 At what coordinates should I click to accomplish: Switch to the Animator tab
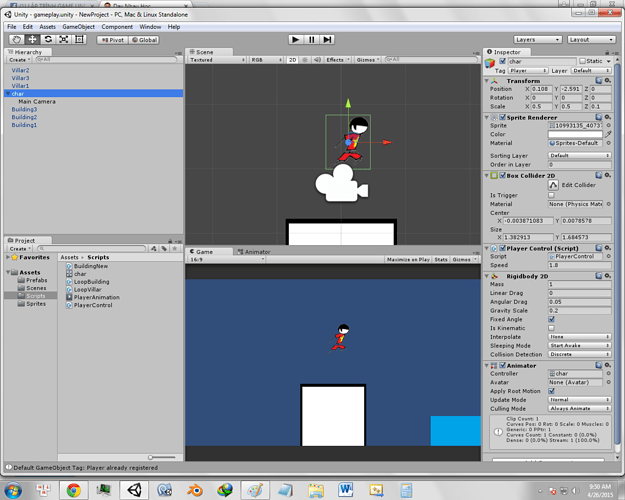pyautogui.click(x=257, y=252)
